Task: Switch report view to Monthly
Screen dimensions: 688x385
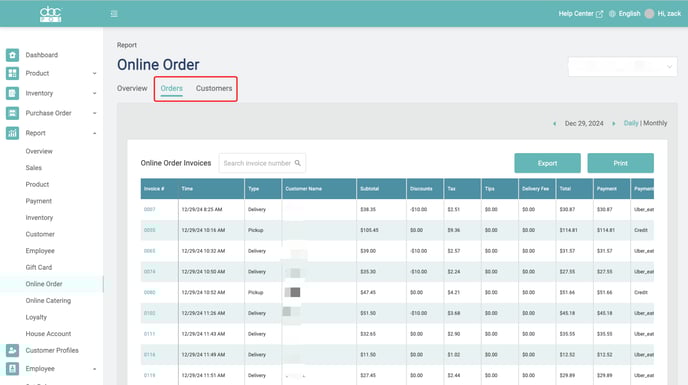Action: [x=655, y=123]
